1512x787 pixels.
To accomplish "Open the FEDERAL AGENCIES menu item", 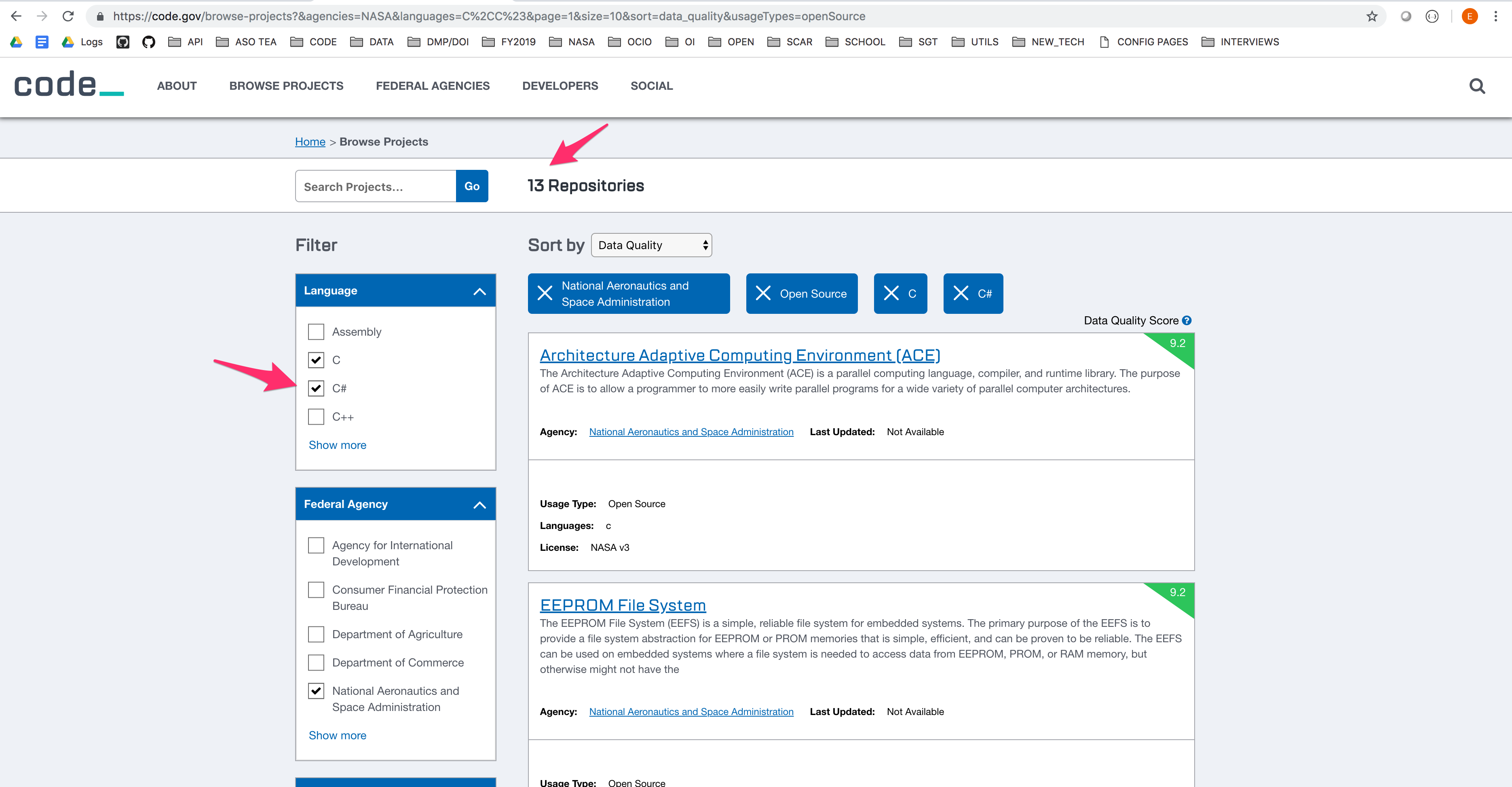I will [x=433, y=86].
